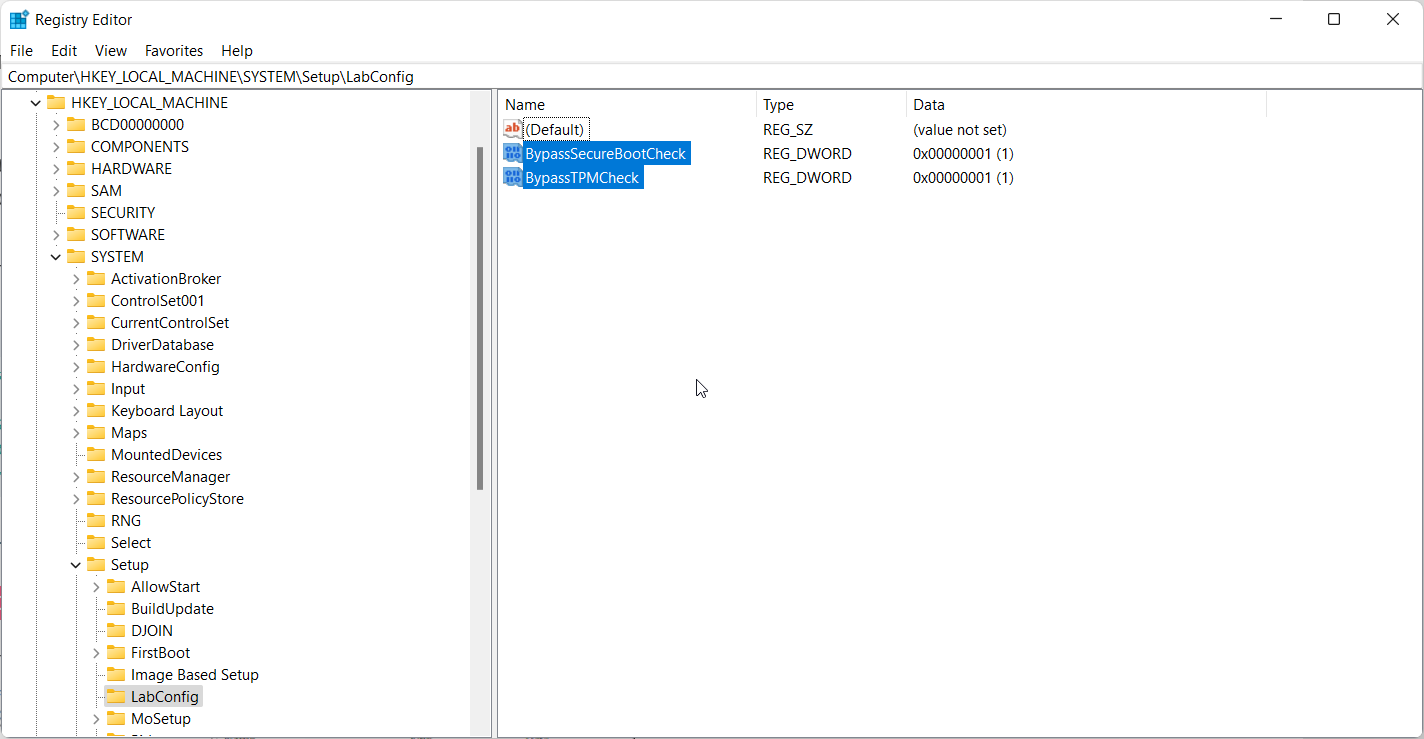The height and width of the screenshot is (739, 1424).
Task: Select the ResourcePolicyStore key label
Action: (x=177, y=498)
